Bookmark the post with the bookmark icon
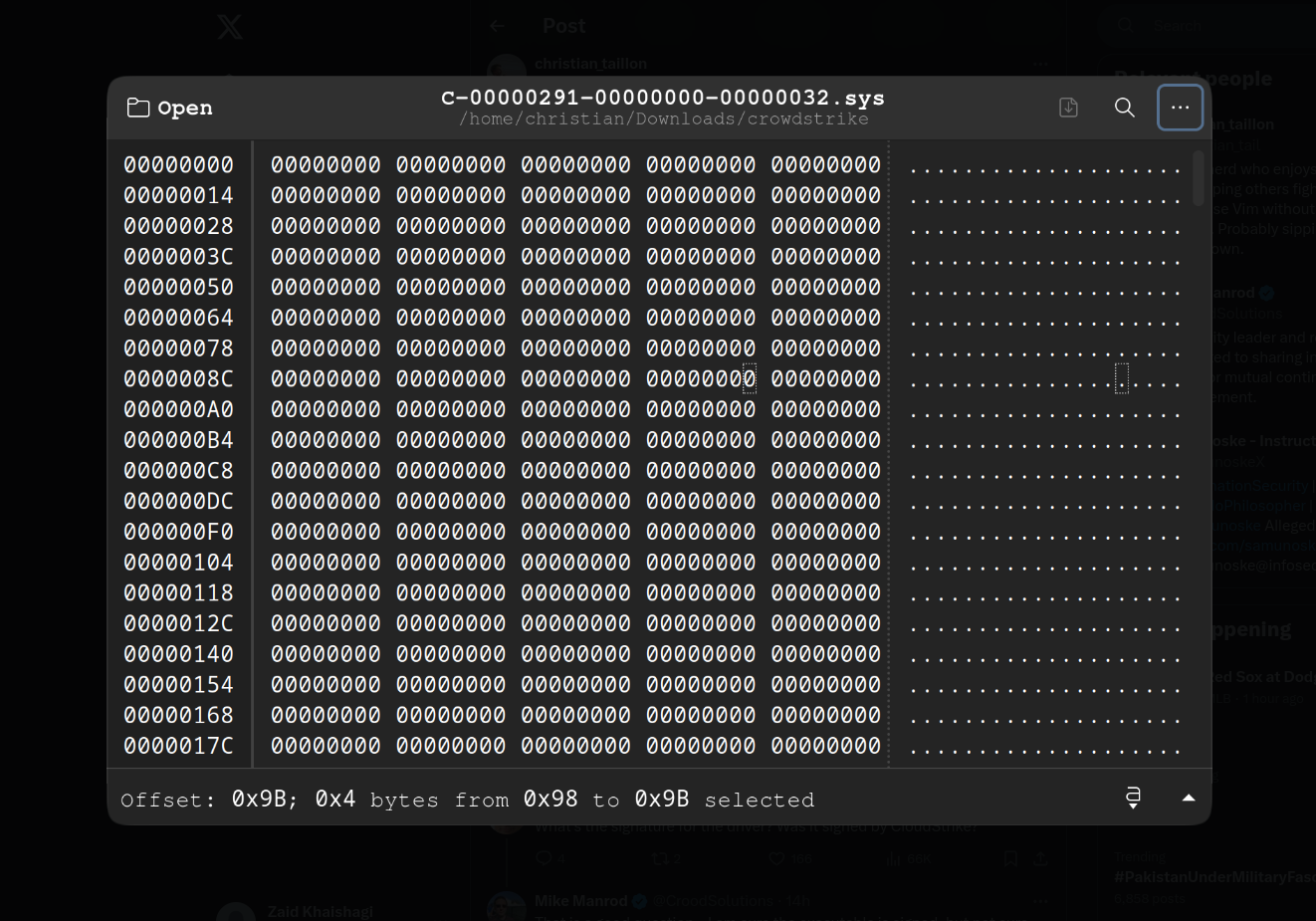 [x=1009, y=857]
